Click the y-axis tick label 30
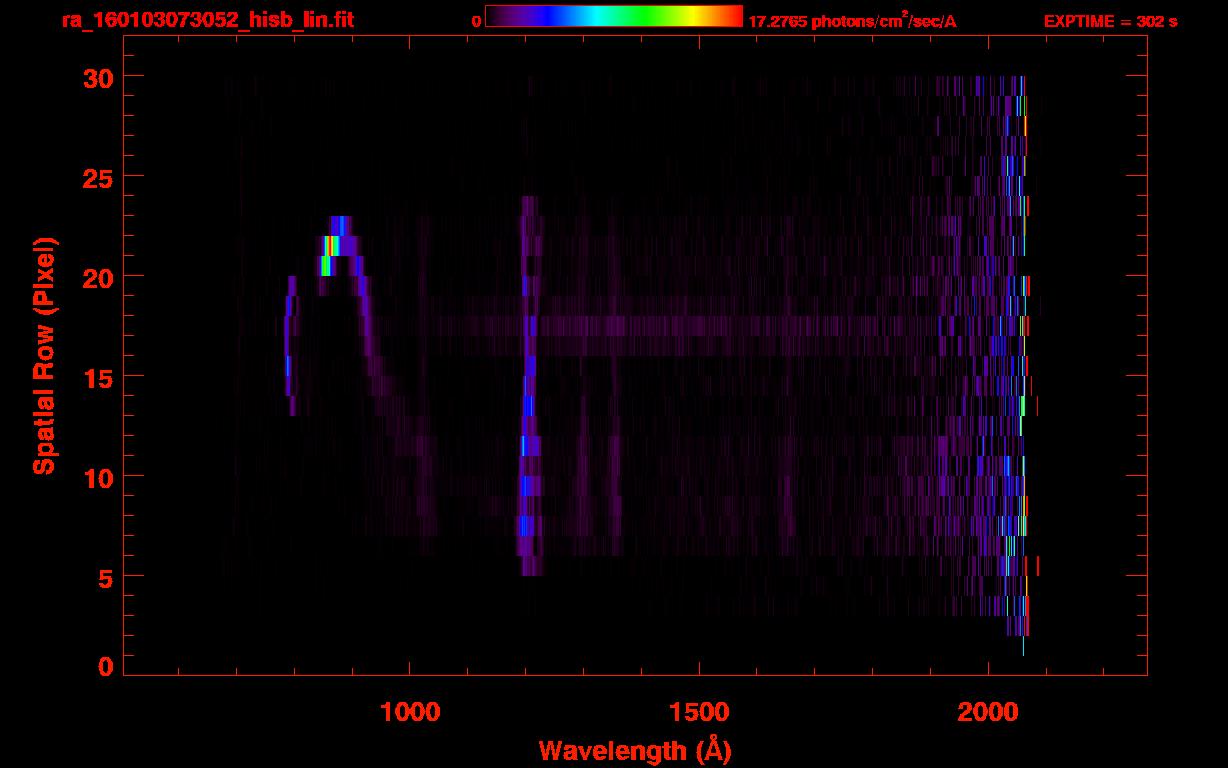Image resolution: width=1228 pixels, height=768 pixels. coord(99,77)
